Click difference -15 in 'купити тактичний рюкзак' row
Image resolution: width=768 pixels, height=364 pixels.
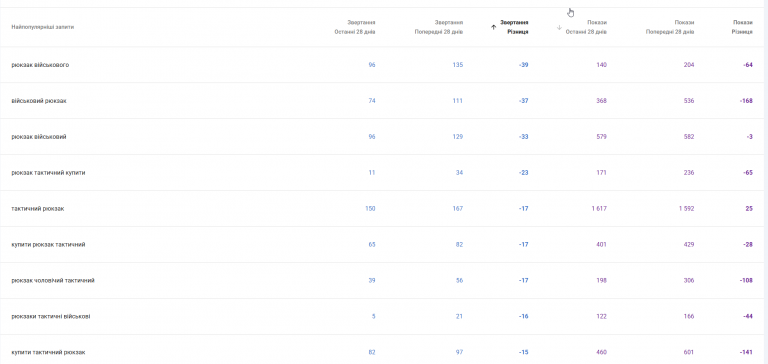[524, 352]
